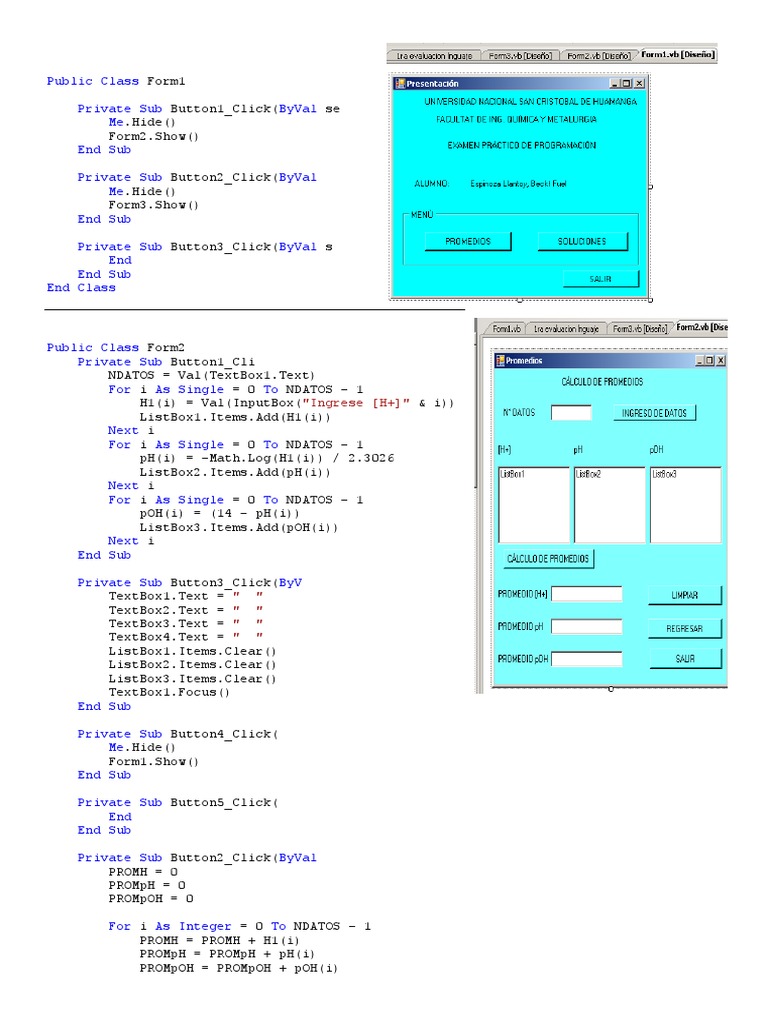Click the 'TextBox1.Focus()' code line
The height and width of the screenshot is (1024, 768).
click(169, 692)
